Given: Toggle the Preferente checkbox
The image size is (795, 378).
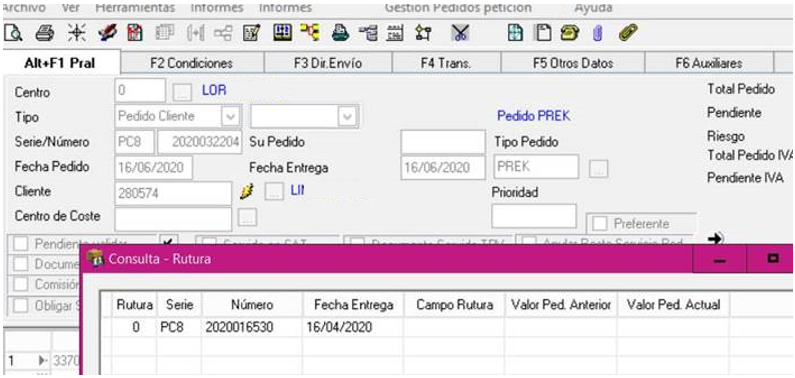Looking at the screenshot, I should [x=599, y=223].
